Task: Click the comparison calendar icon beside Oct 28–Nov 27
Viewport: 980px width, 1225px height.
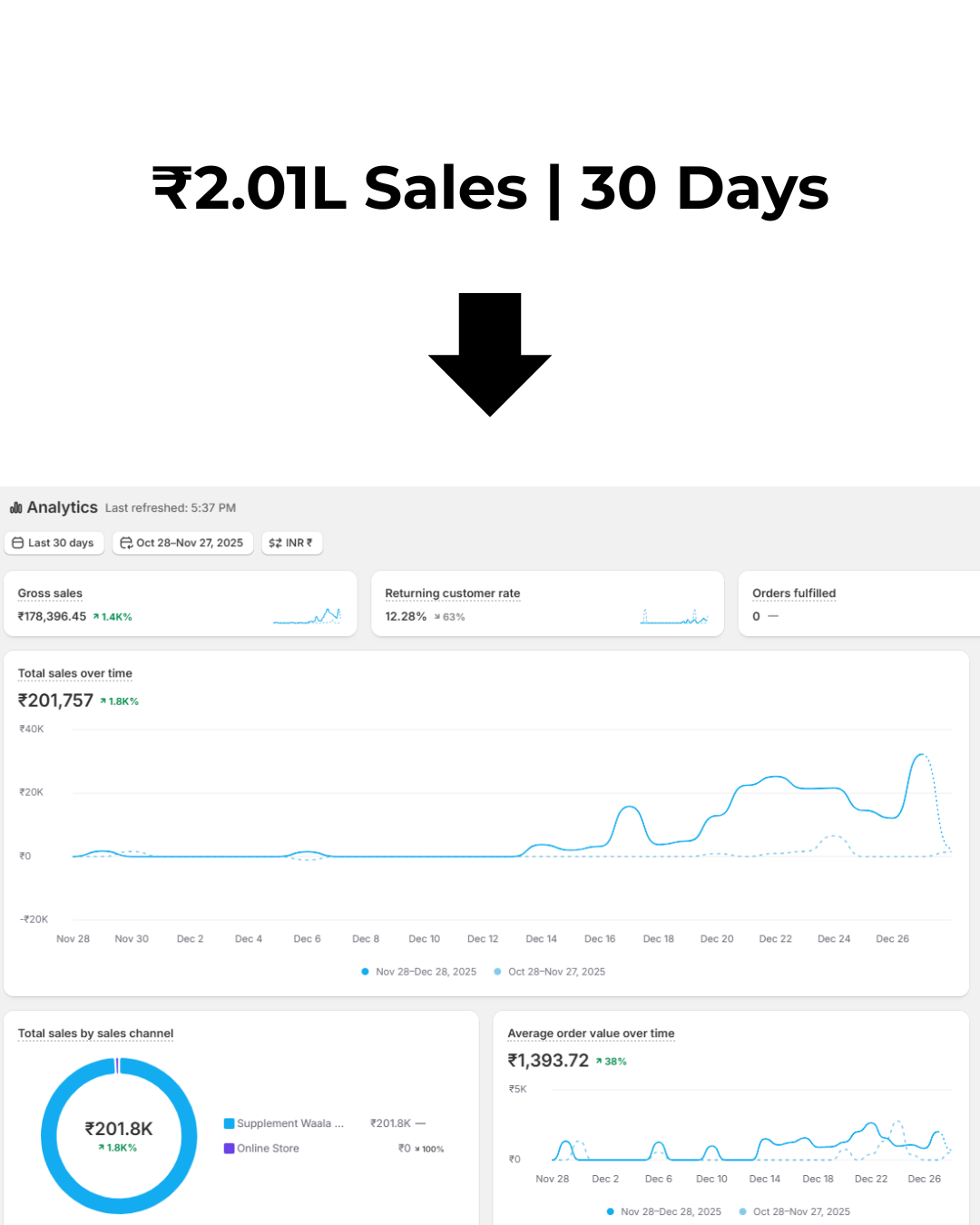Action: pyautogui.click(x=126, y=543)
